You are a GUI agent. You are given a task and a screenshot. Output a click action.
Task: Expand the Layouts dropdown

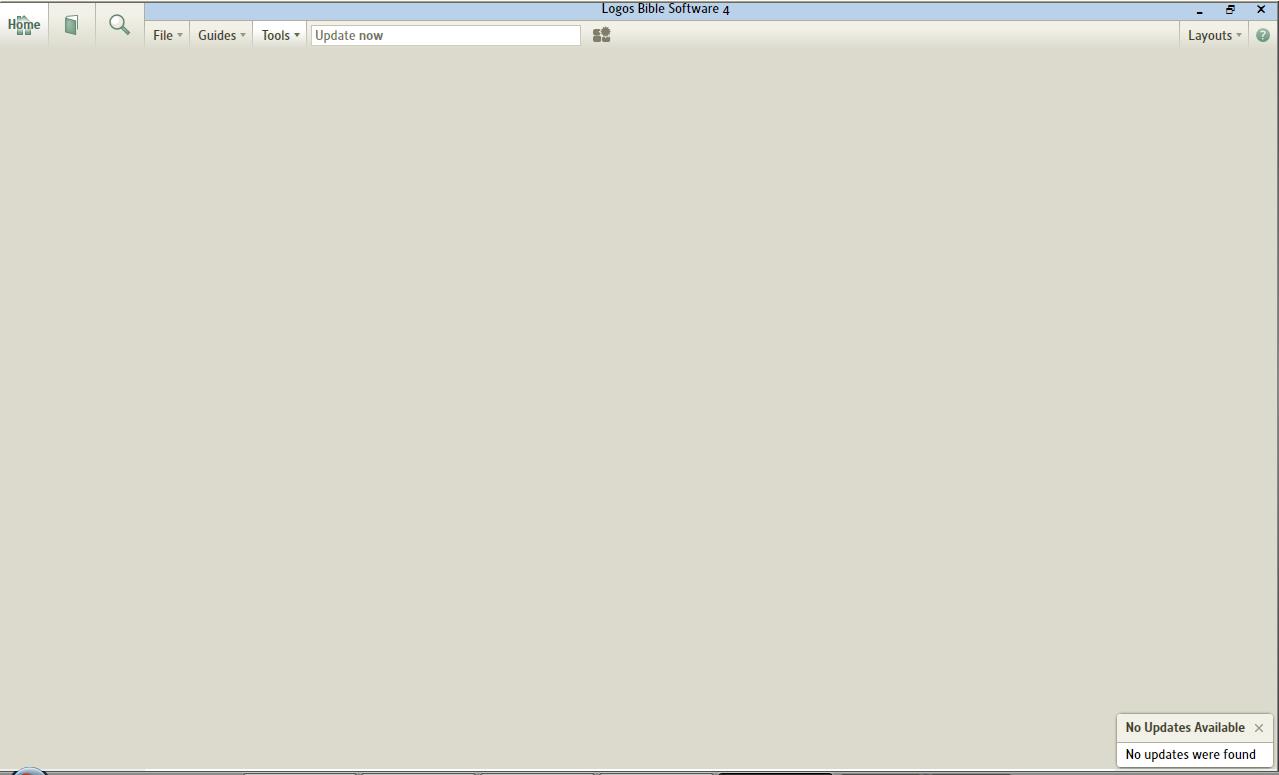1214,35
